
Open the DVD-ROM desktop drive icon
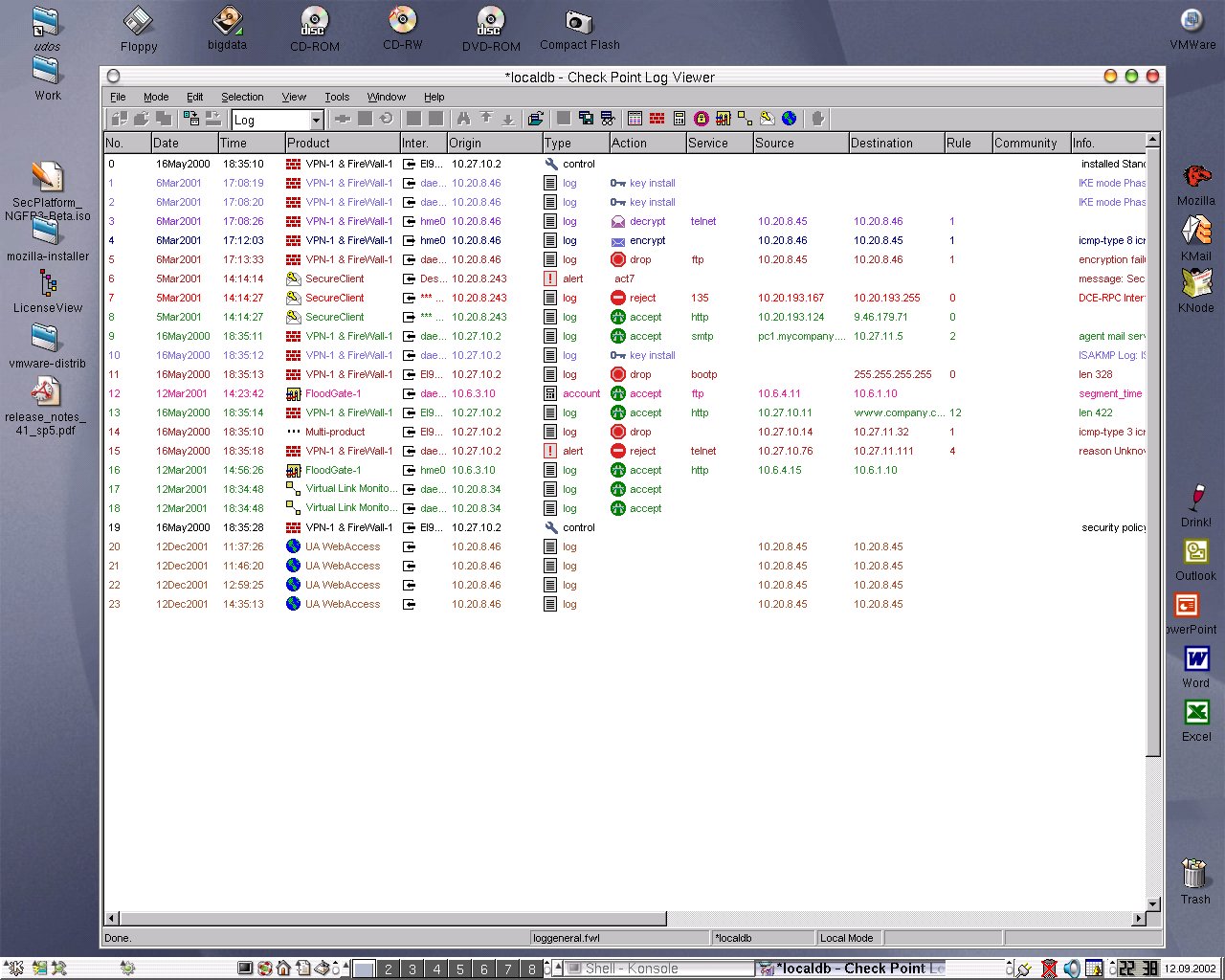tap(491, 30)
